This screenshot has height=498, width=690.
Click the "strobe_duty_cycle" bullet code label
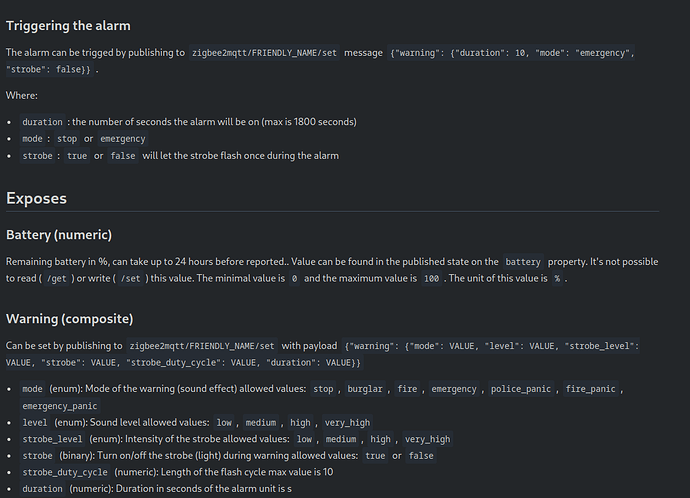tap(65, 472)
